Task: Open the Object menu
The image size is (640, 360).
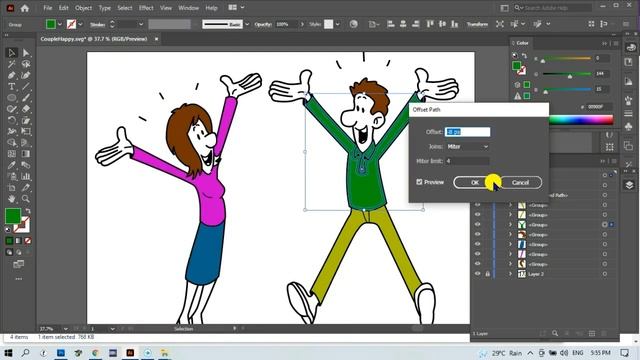Action: click(x=83, y=8)
